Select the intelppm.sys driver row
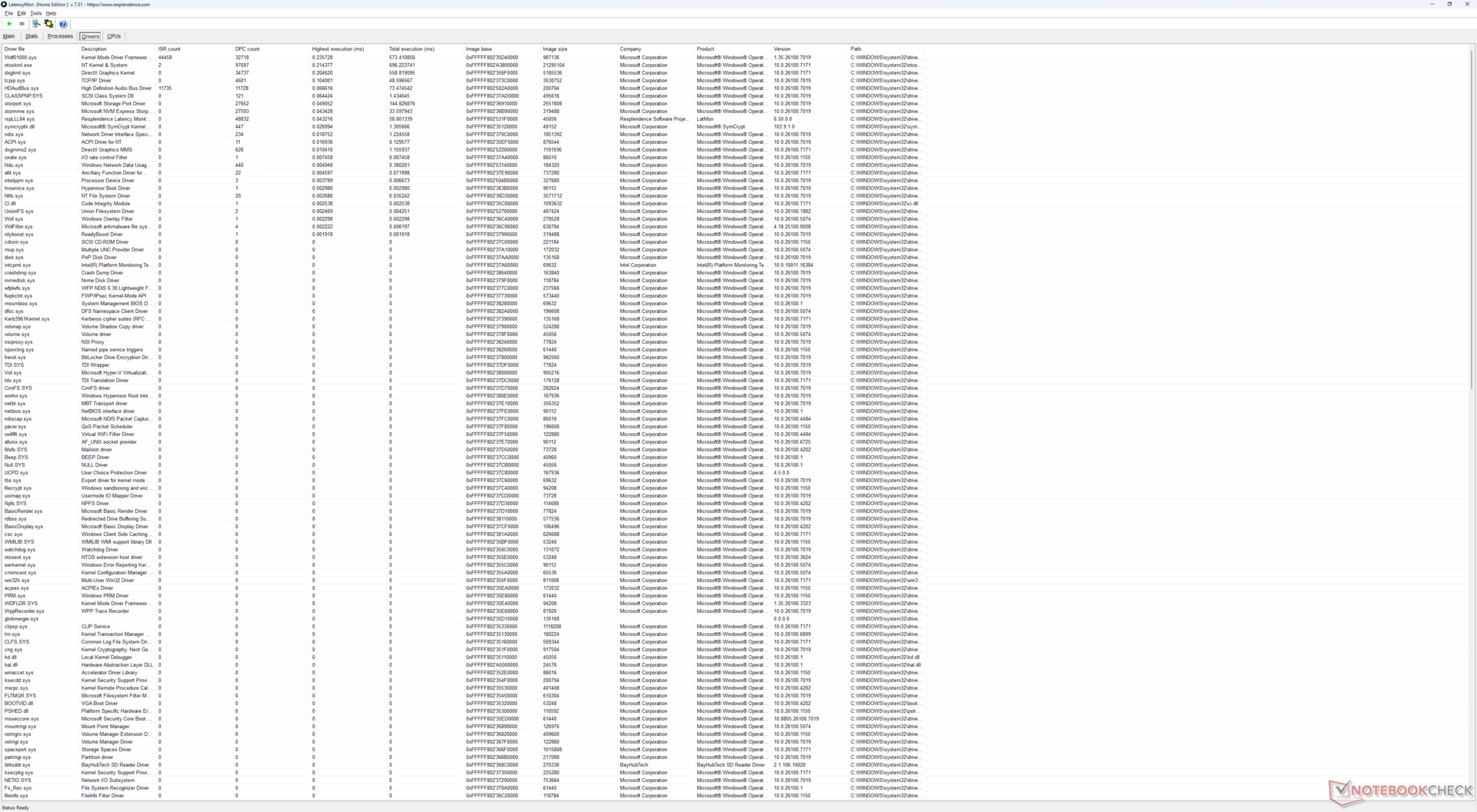The height and width of the screenshot is (812, 1477). tap(463, 181)
